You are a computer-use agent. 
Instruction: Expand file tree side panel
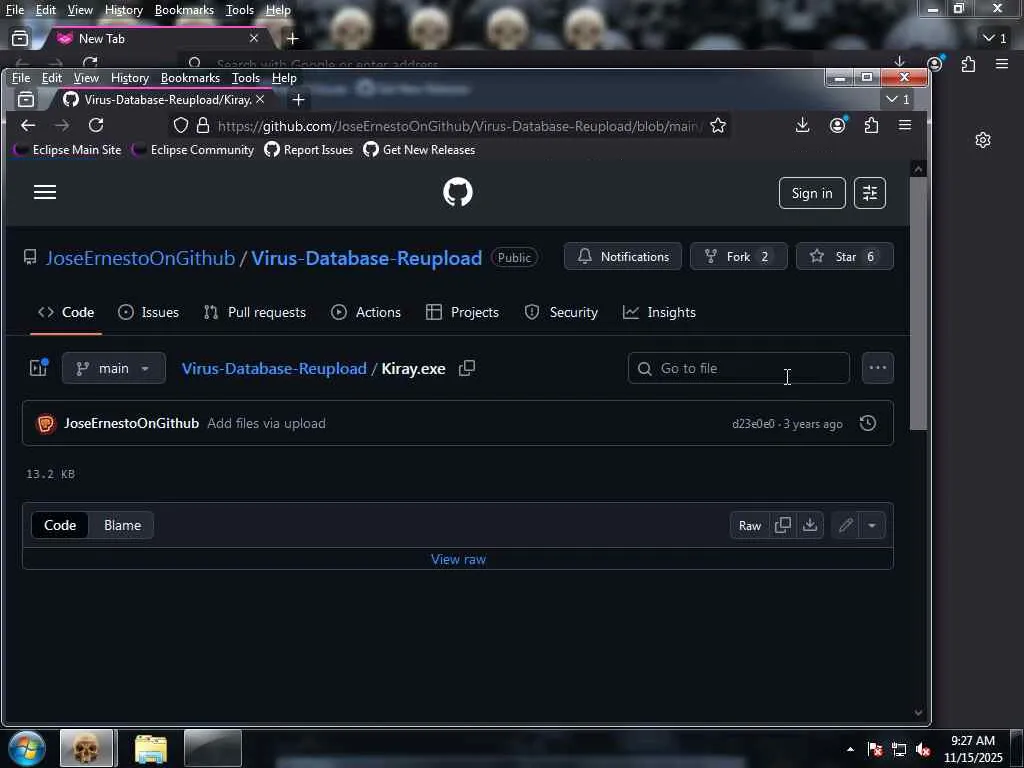[39, 368]
